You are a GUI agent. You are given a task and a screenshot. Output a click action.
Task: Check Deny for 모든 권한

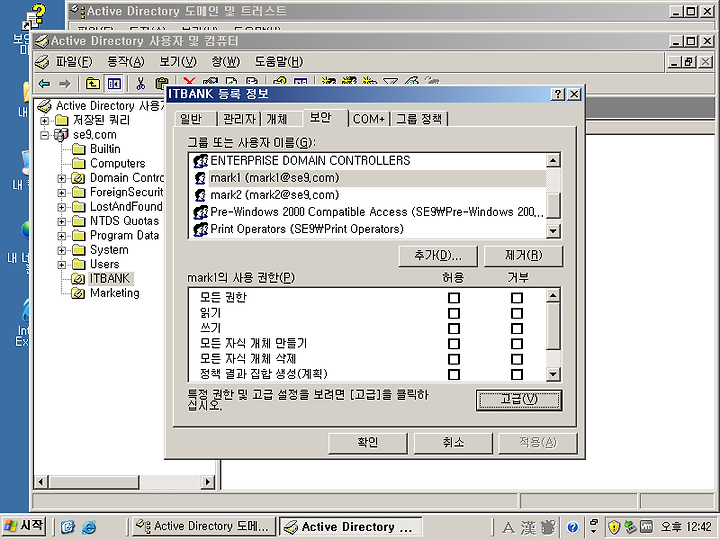point(517,298)
